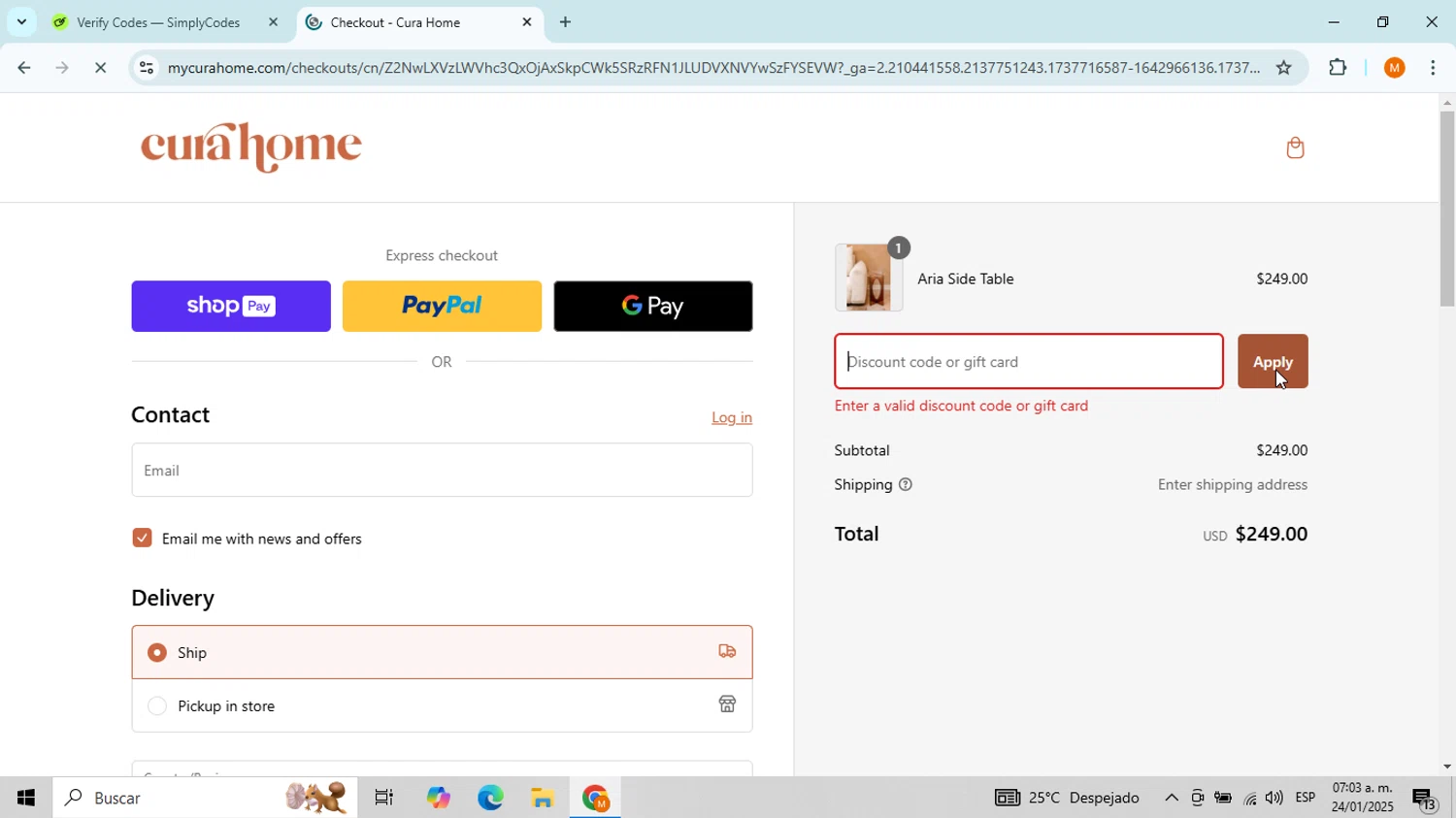The height and width of the screenshot is (818, 1456).
Task: Bookmark this page with star icon
Action: pyautogui.click(x=1283, y=68)
